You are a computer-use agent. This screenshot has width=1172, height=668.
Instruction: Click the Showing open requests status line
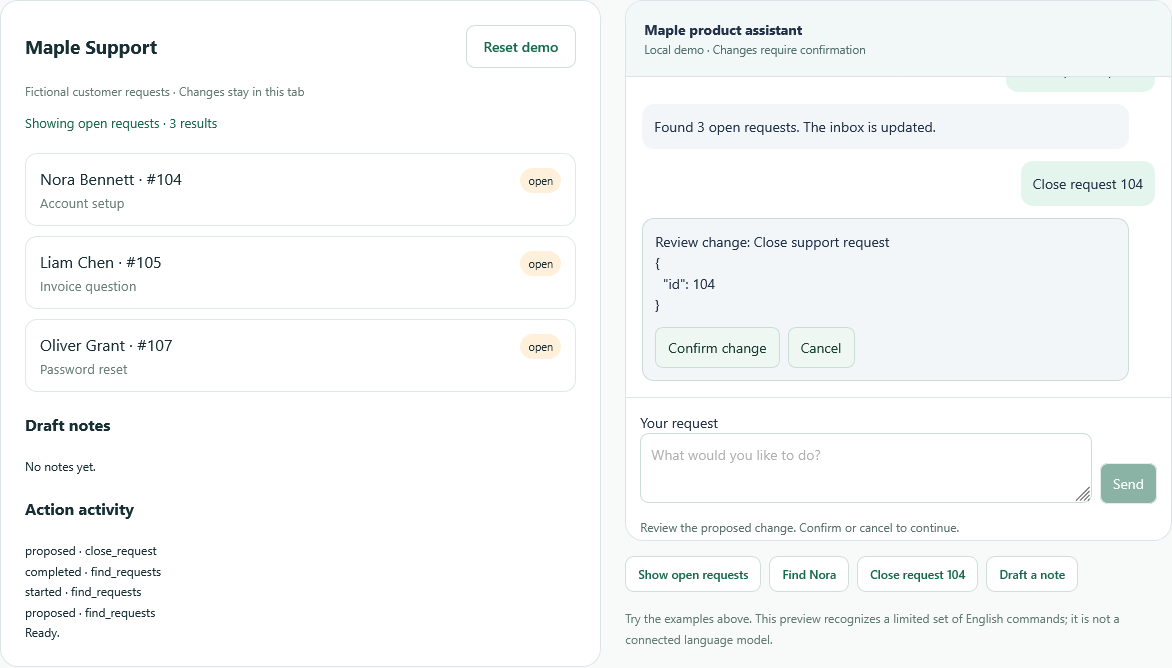[121, 123]
